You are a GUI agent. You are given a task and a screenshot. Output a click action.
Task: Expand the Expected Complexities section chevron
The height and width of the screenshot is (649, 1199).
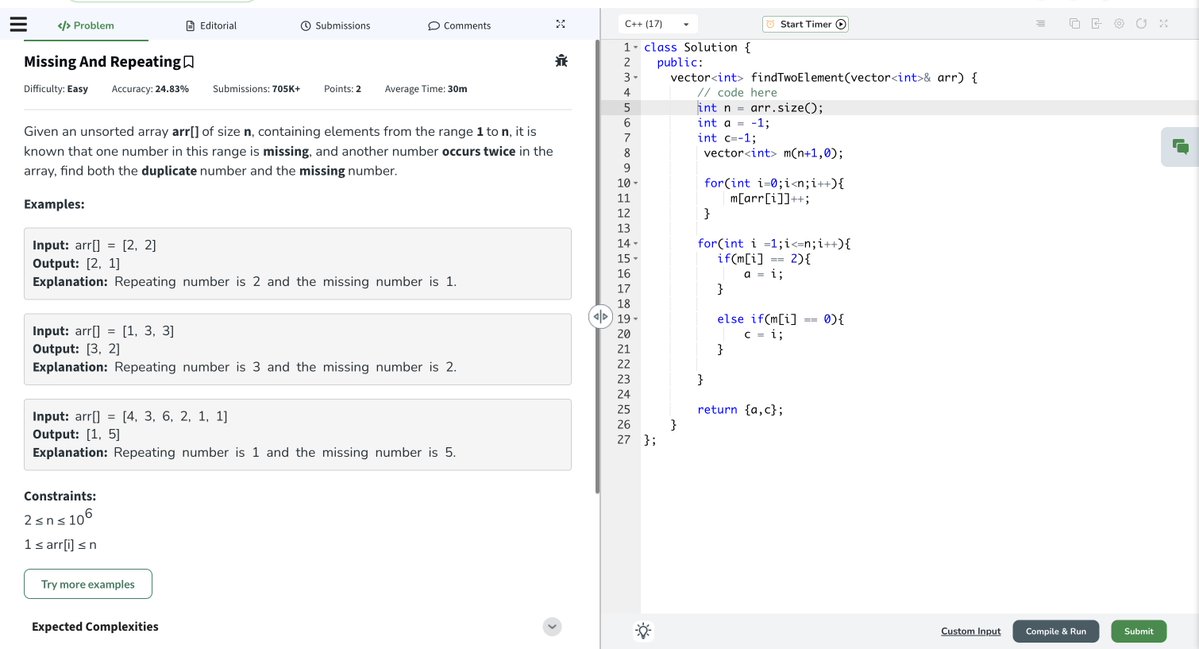(x=552, y=627)
